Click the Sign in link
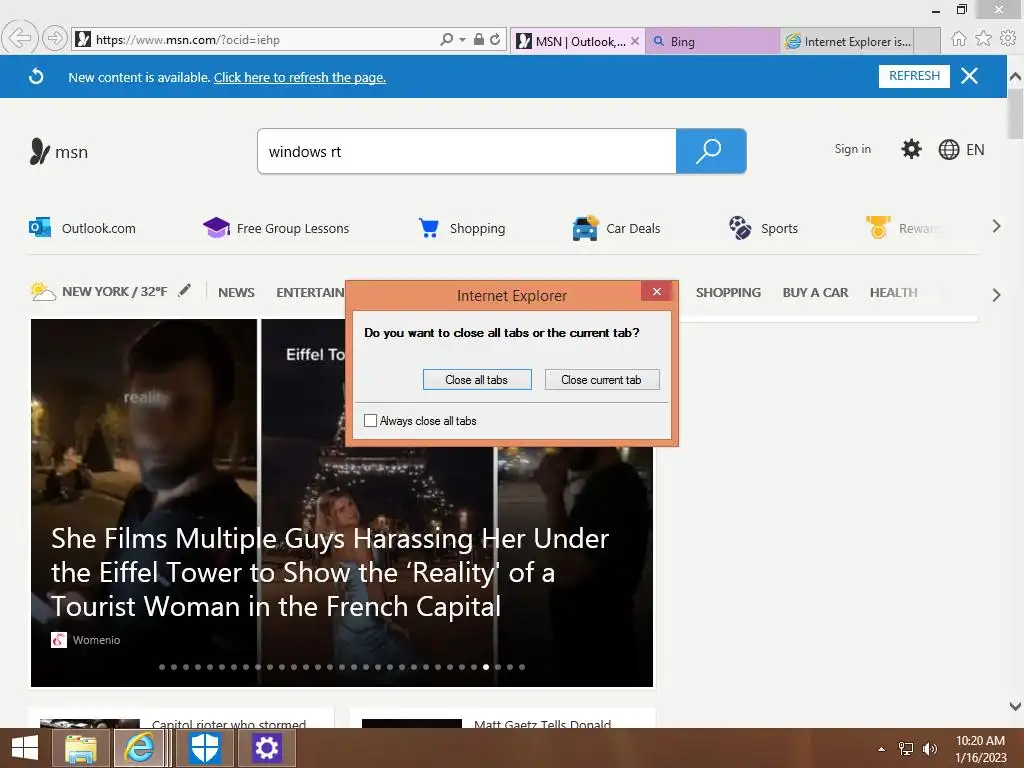 coord(852,149)
